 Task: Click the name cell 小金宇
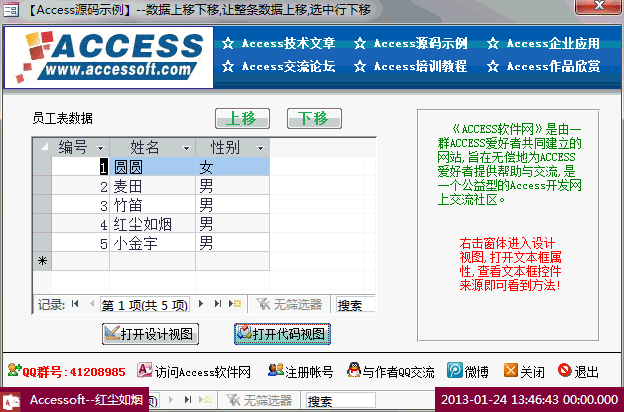[x=152, y=243]
